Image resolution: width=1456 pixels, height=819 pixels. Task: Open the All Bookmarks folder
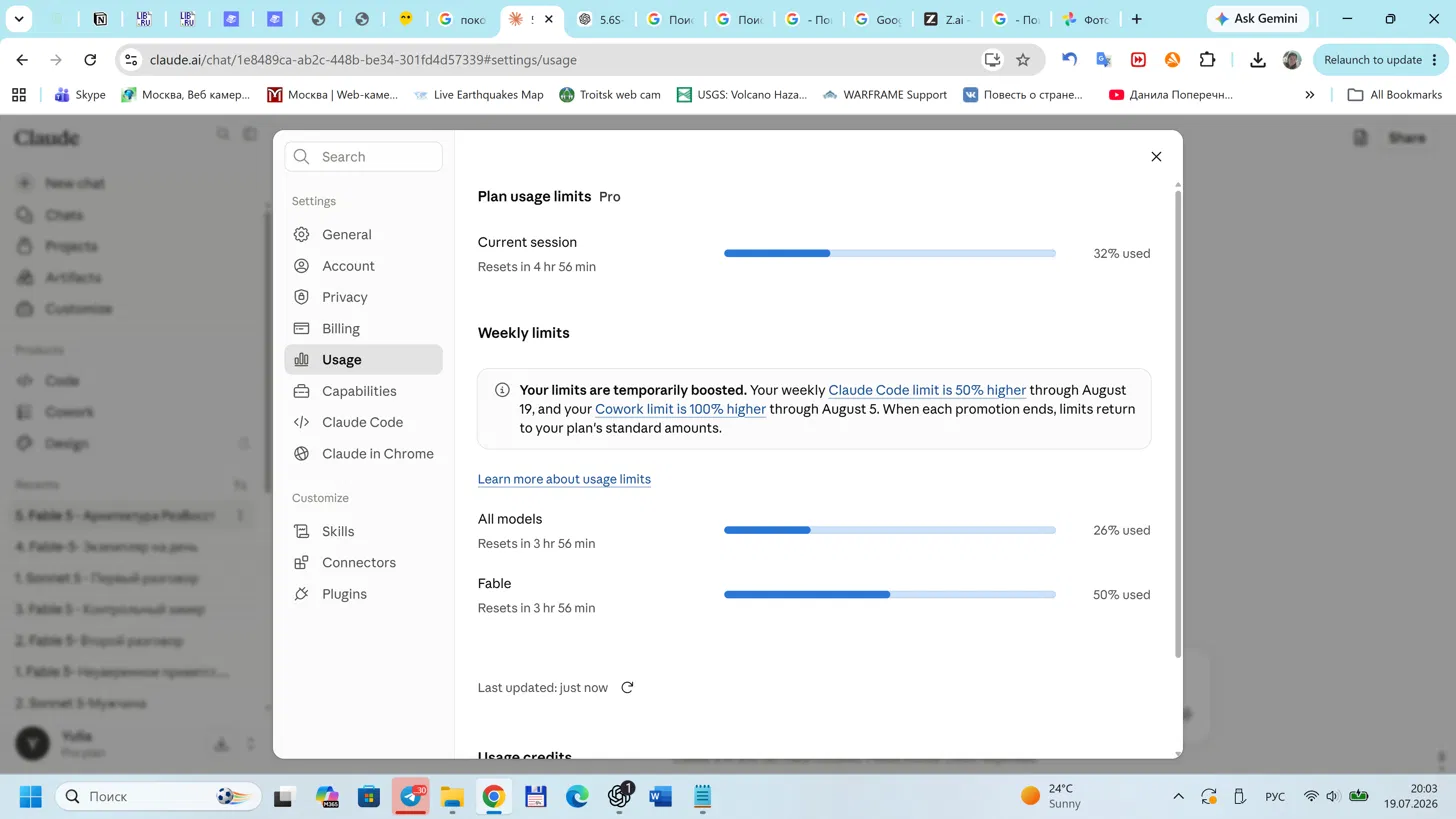click(1395, 95)
